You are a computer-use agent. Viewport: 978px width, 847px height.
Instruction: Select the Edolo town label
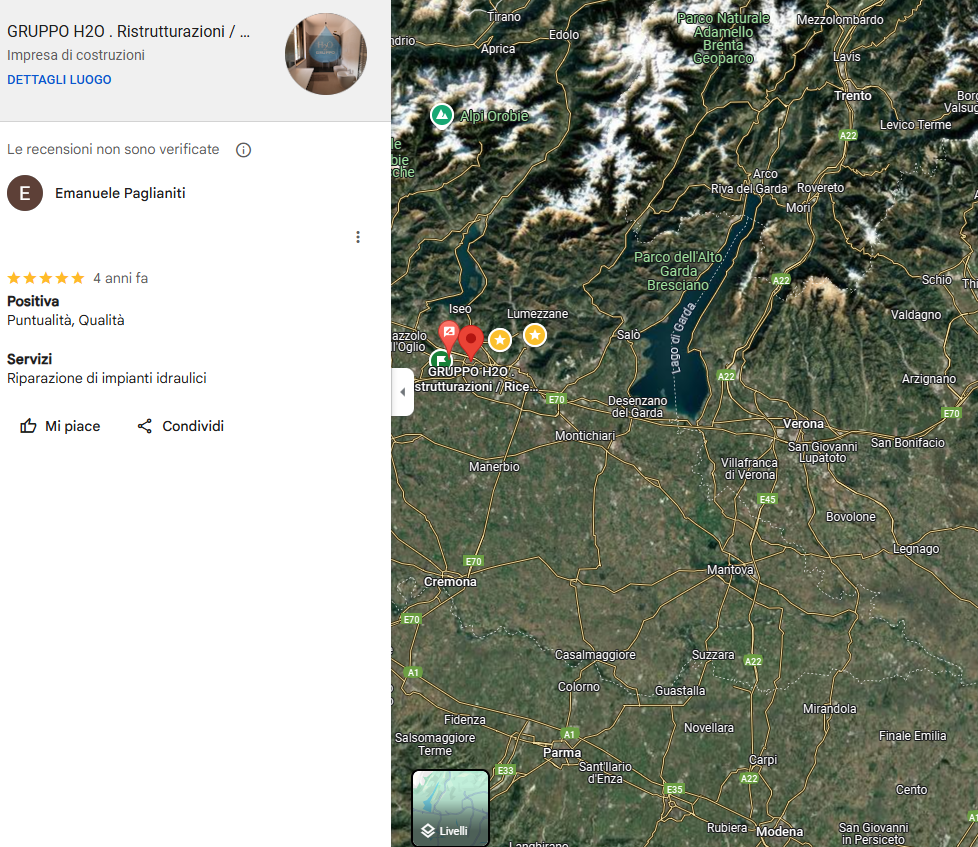[x=564, y=35]
